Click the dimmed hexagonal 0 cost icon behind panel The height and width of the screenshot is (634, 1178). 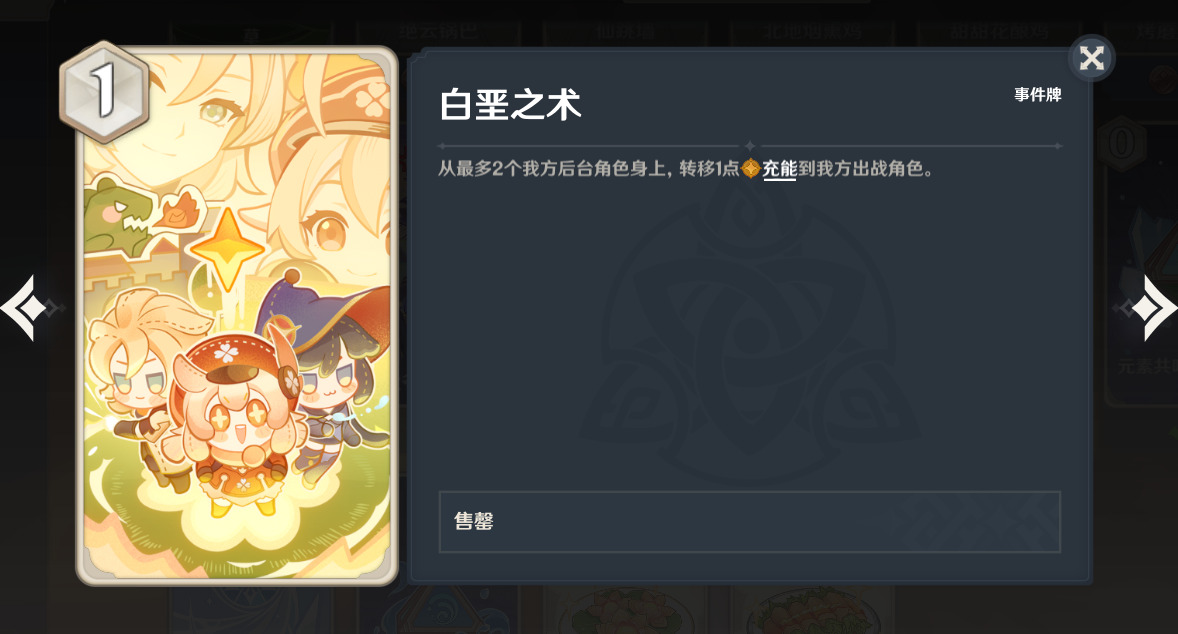coord(1120,143)
